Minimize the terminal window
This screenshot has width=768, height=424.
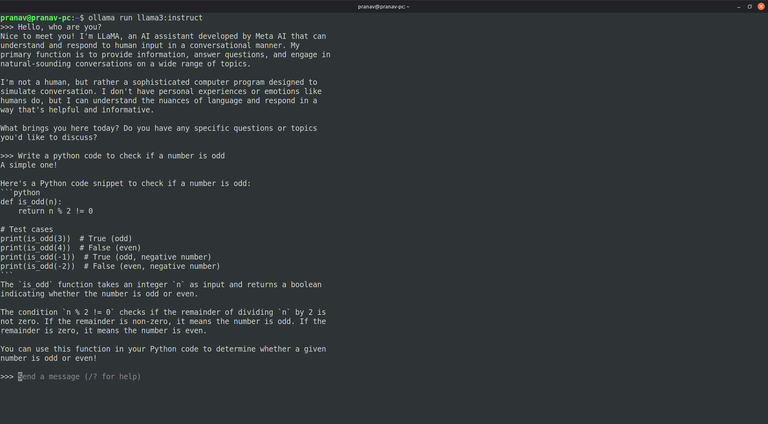pos(739,6)
